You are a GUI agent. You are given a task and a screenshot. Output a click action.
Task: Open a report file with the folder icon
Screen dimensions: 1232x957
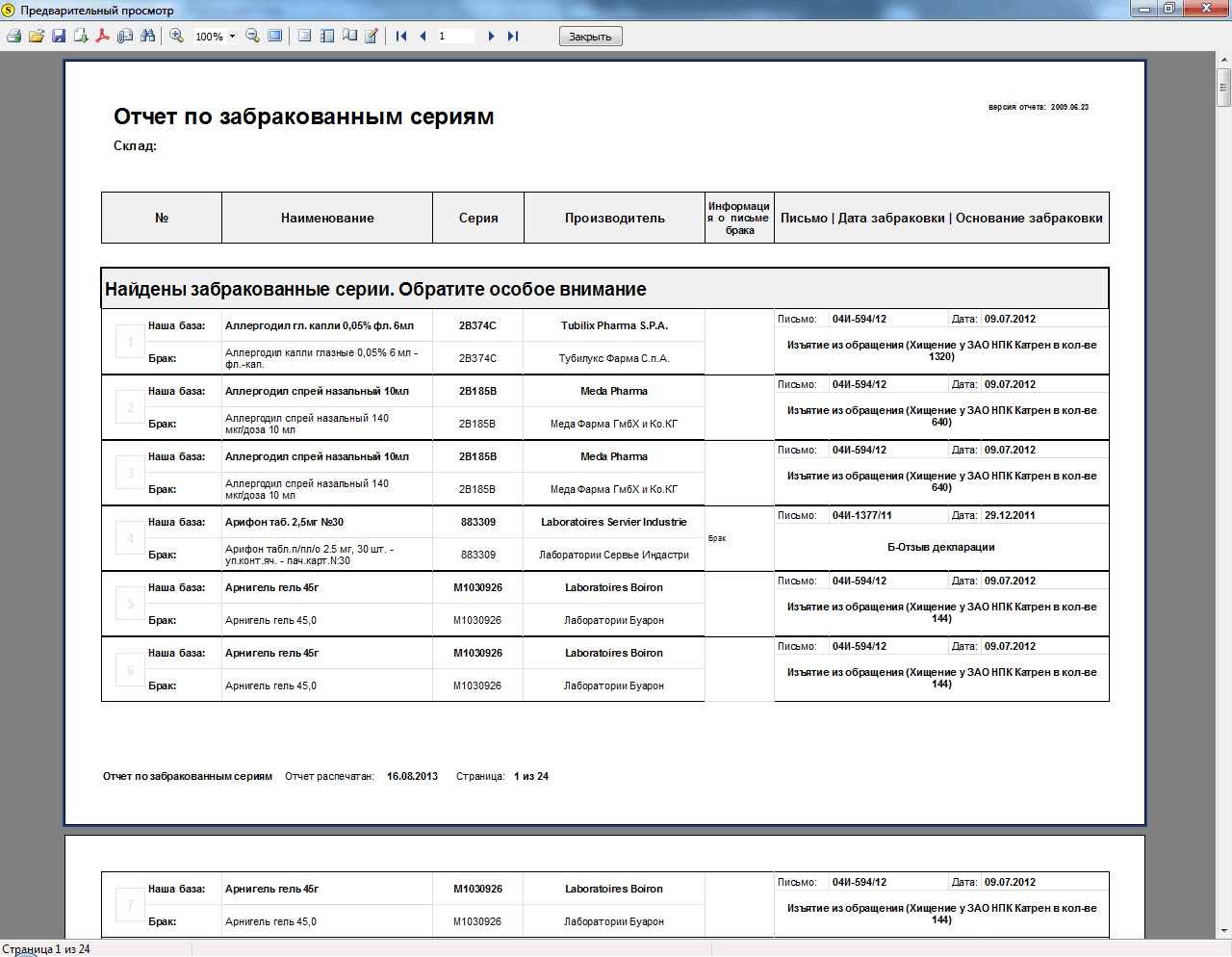[x=37, y=36]
